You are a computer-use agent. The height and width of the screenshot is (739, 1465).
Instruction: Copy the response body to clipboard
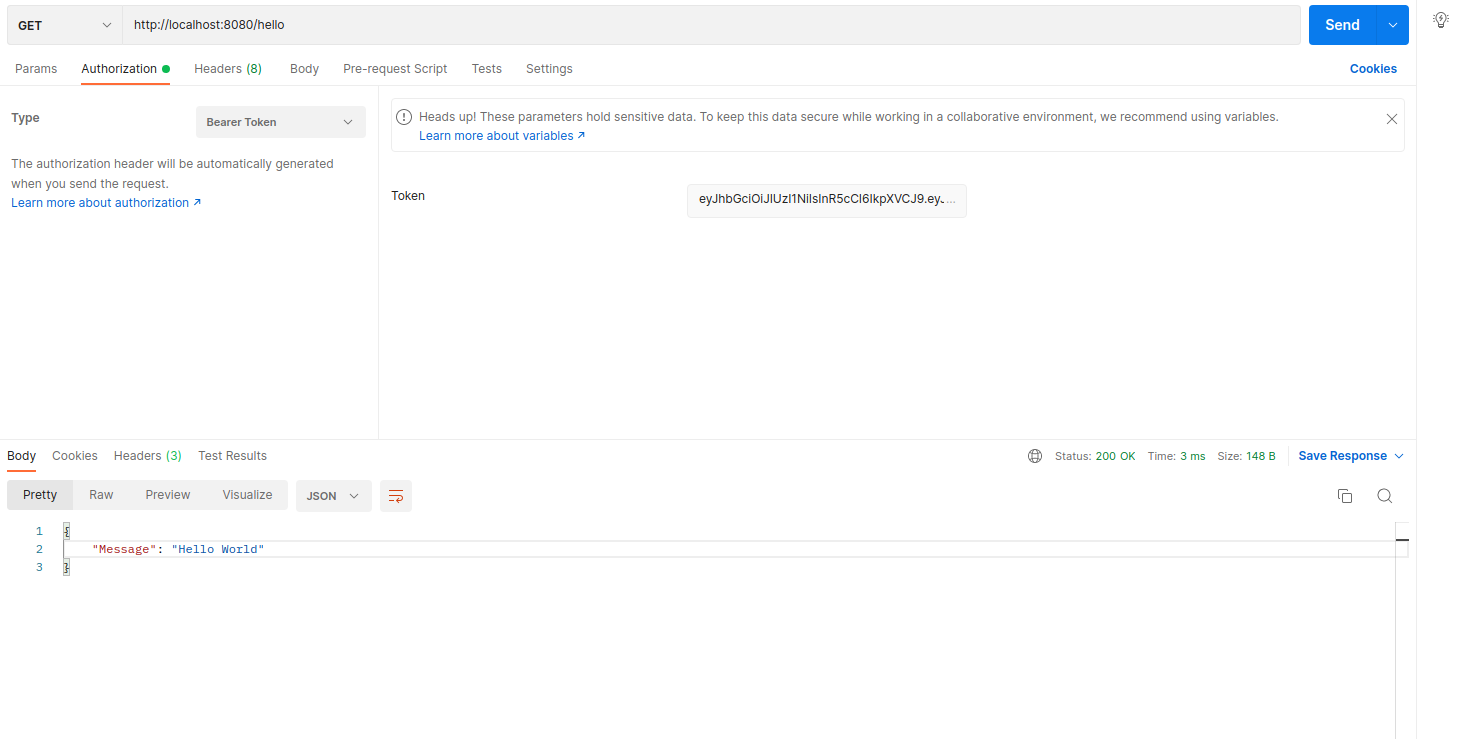pos(1344,495)
